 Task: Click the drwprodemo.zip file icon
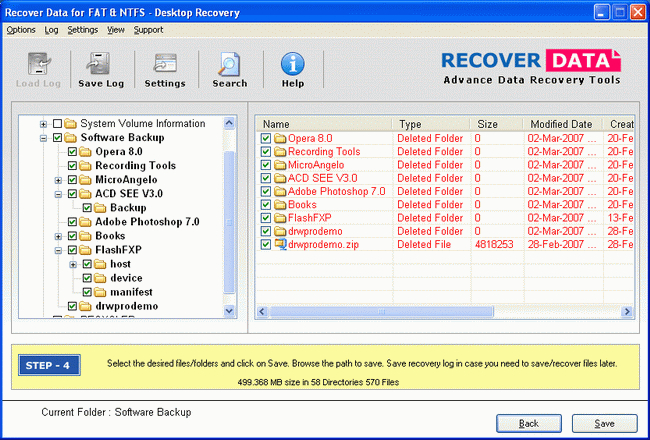pos(280,244)
